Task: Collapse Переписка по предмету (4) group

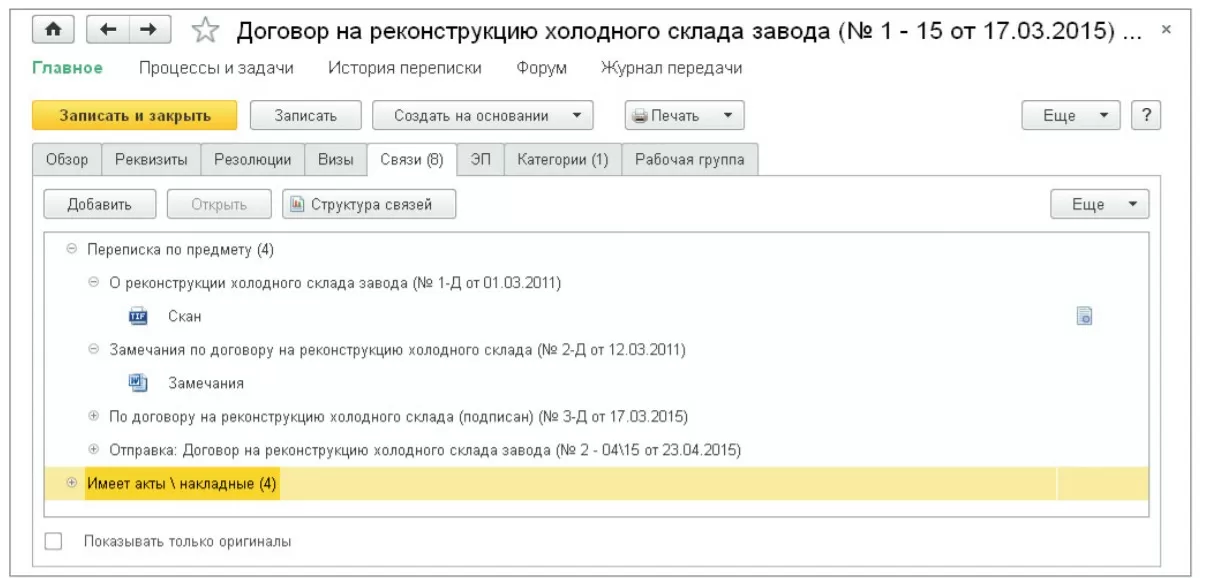Action: click(x=71, y=249)
